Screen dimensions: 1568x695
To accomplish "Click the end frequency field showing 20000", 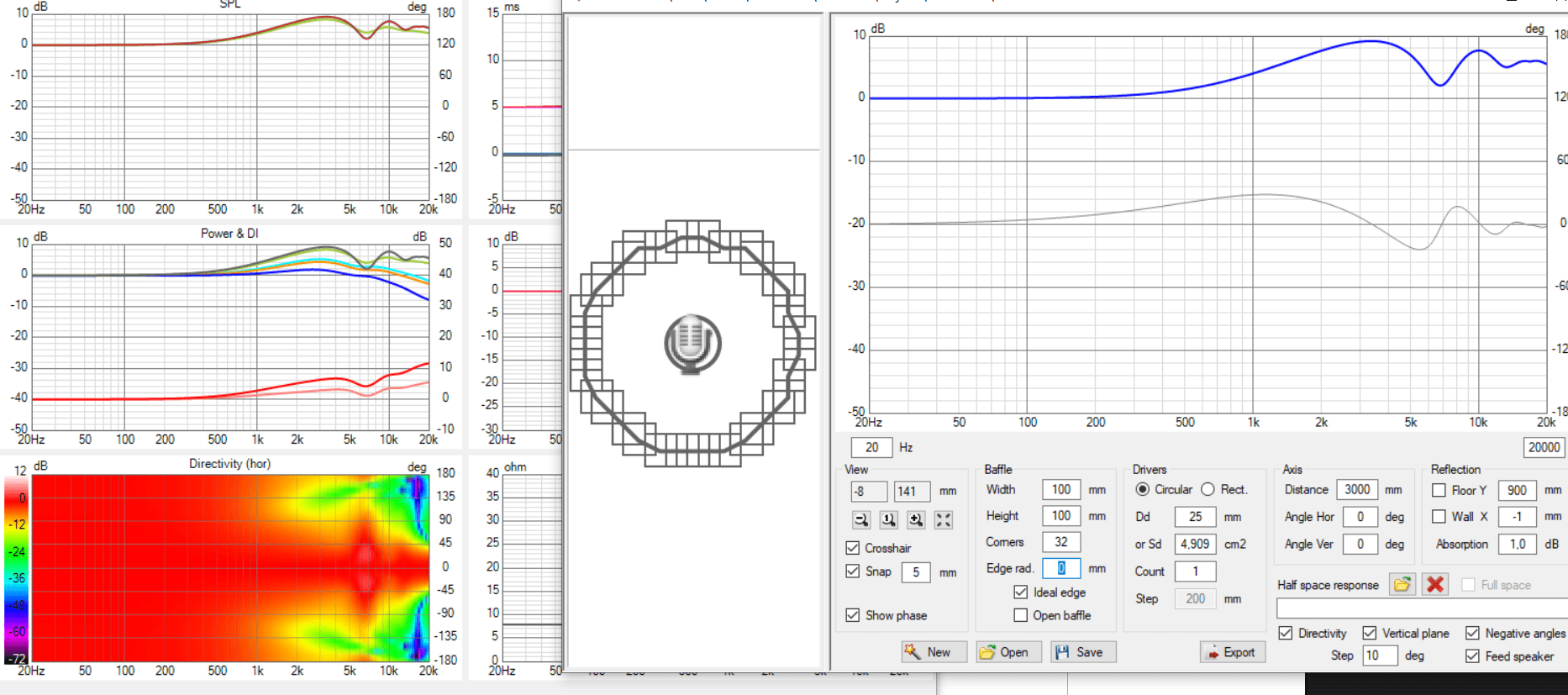I will point(1544,448).
